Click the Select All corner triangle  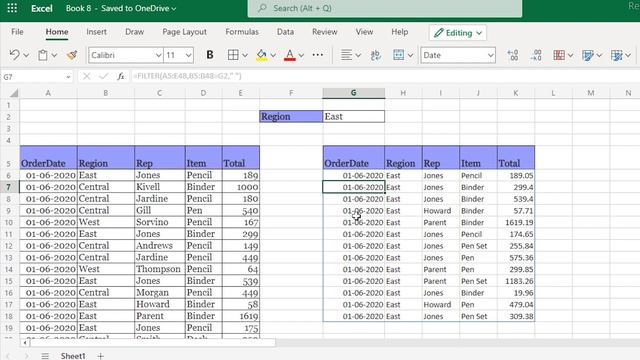14,93
